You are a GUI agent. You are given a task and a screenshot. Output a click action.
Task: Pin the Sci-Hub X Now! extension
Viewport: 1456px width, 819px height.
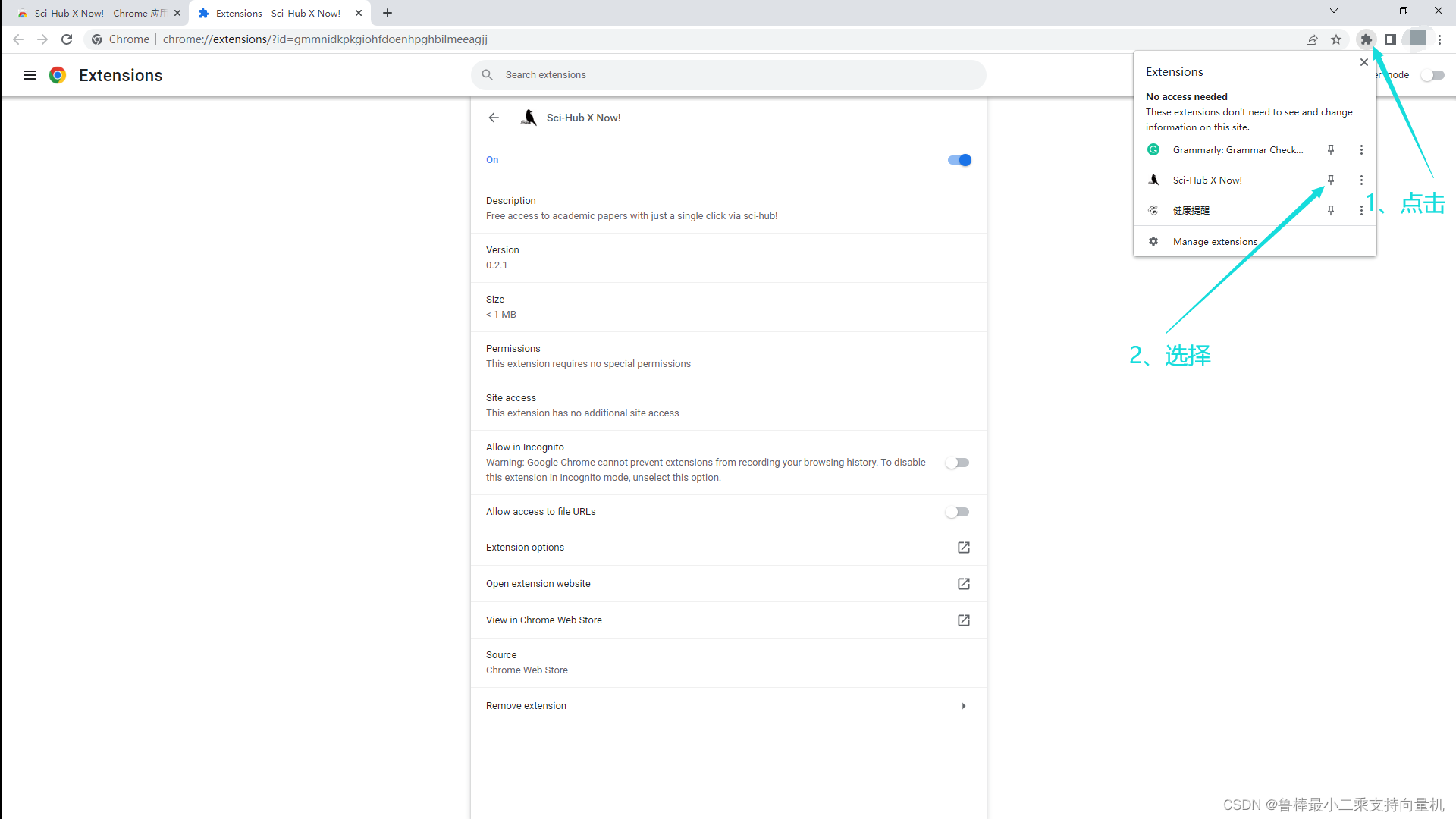tap(1331, 180)
